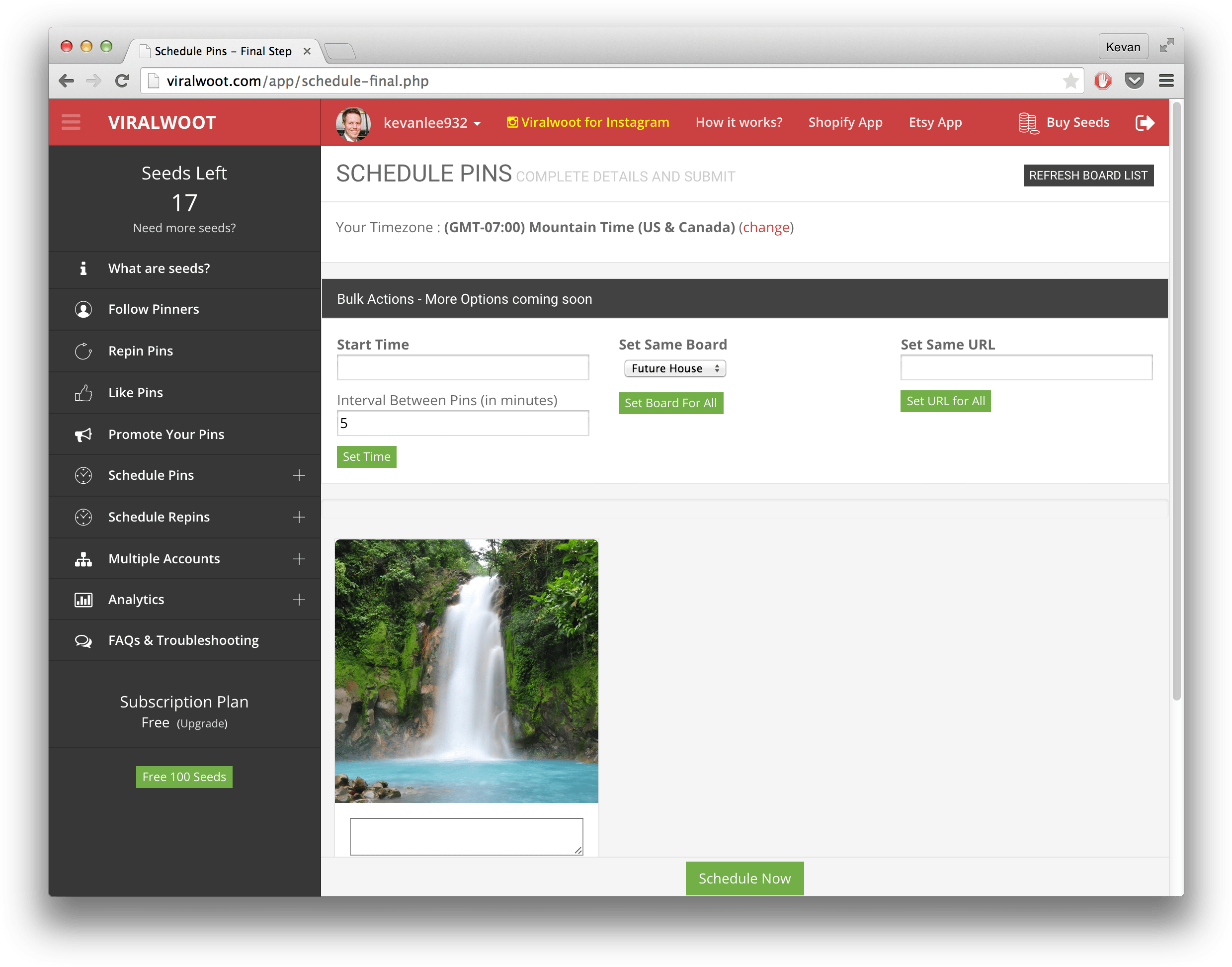The width and height of the screenshot is (1232, 967).
Task: Click the Start Time input field
Action: point(462,368)
